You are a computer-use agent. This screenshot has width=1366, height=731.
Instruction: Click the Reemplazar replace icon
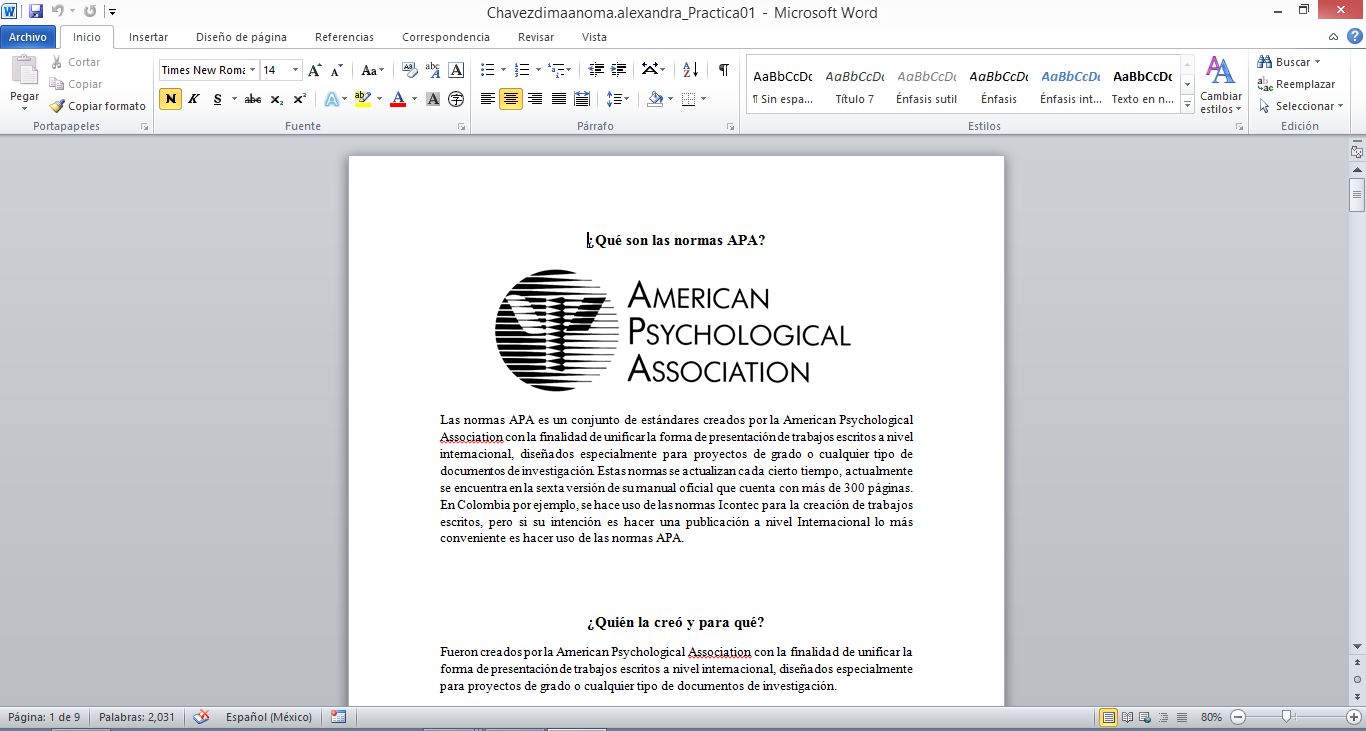[x=1297, y=84]
